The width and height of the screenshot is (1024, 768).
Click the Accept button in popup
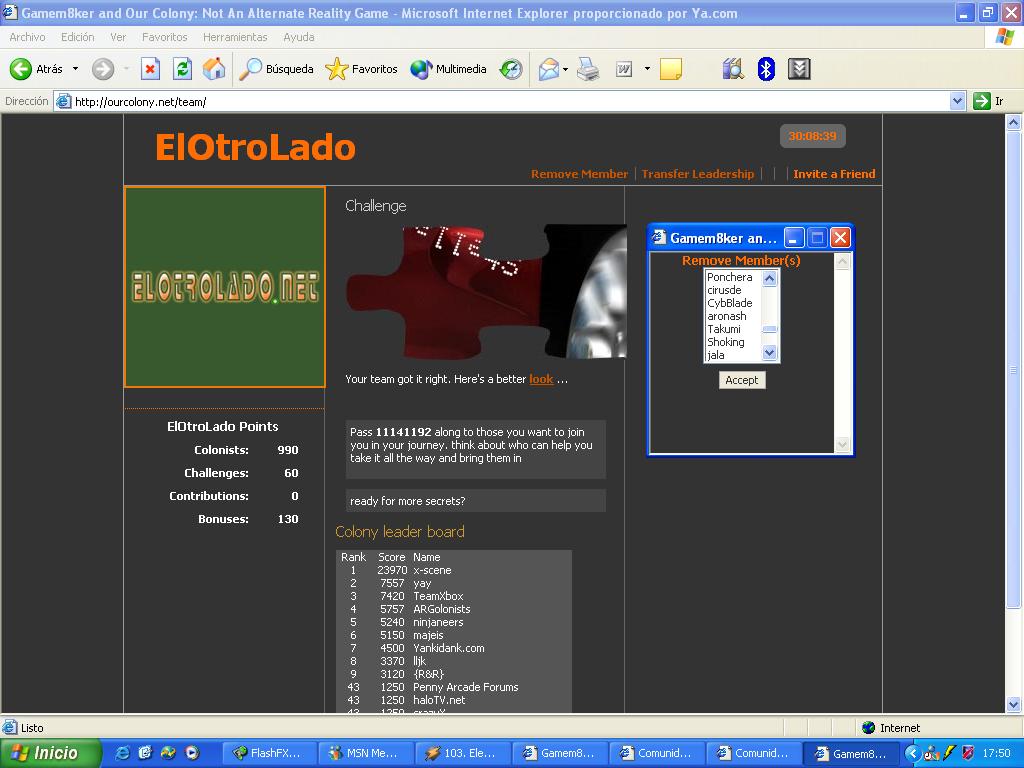(742, 380)
